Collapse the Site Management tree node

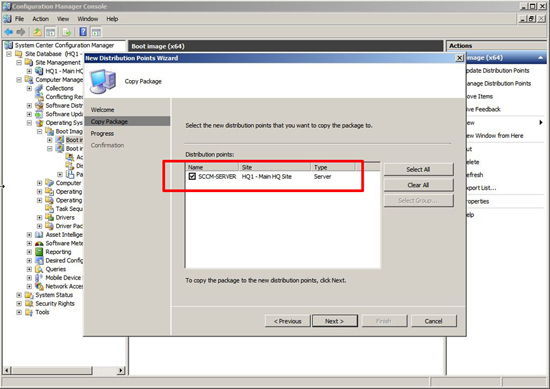click(x=19, y=62)
